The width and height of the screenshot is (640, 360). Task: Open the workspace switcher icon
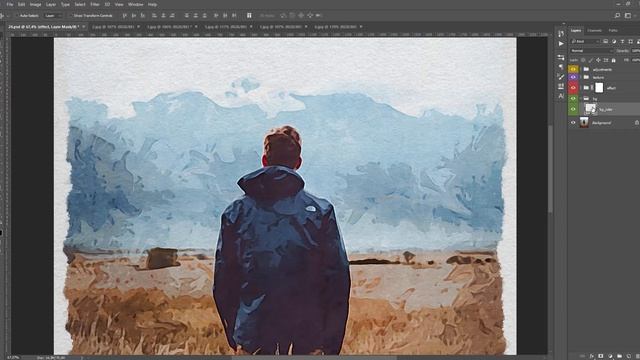click(628, 16)
